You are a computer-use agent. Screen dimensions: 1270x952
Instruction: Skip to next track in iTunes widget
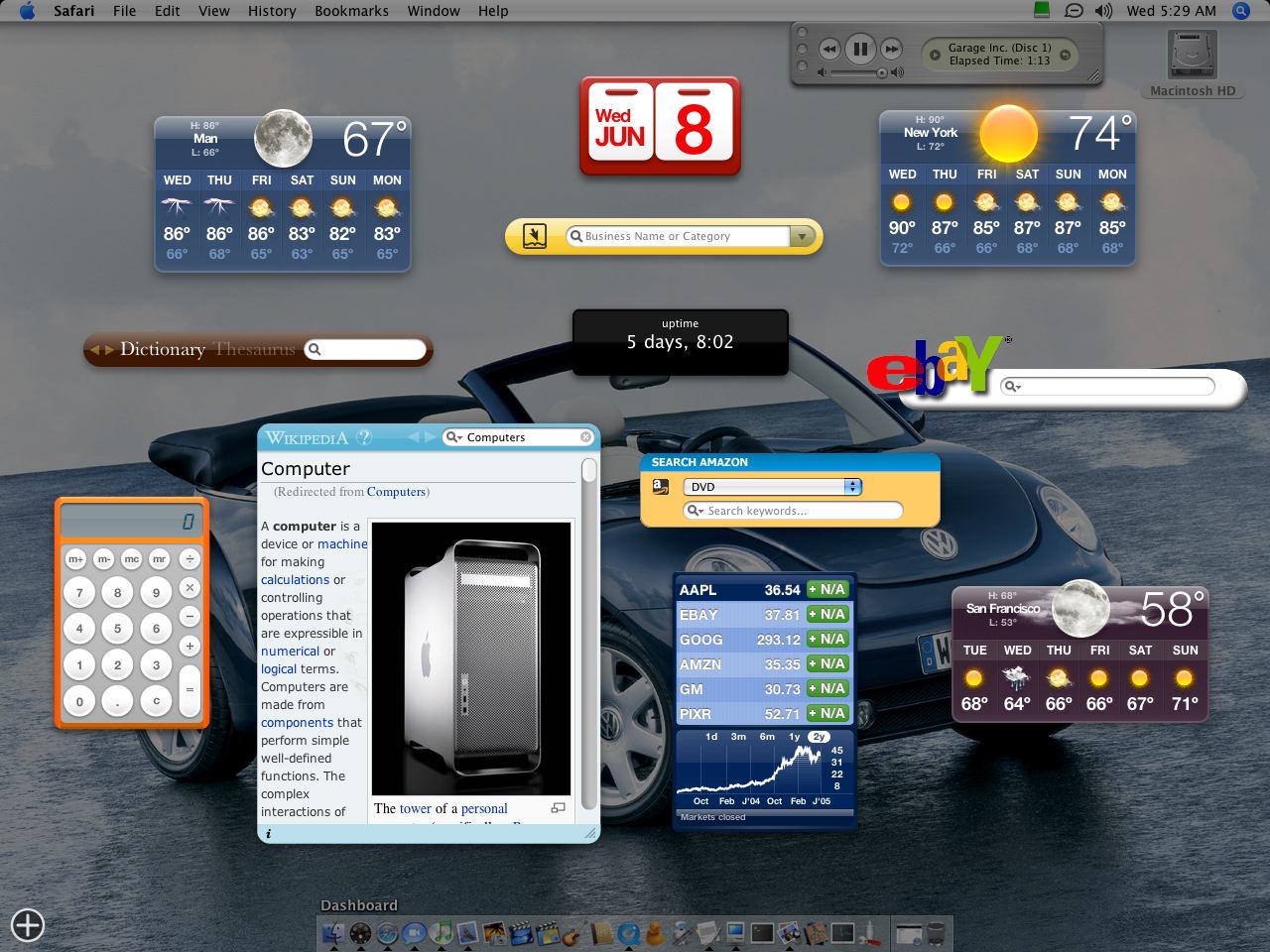pos(891,49)
